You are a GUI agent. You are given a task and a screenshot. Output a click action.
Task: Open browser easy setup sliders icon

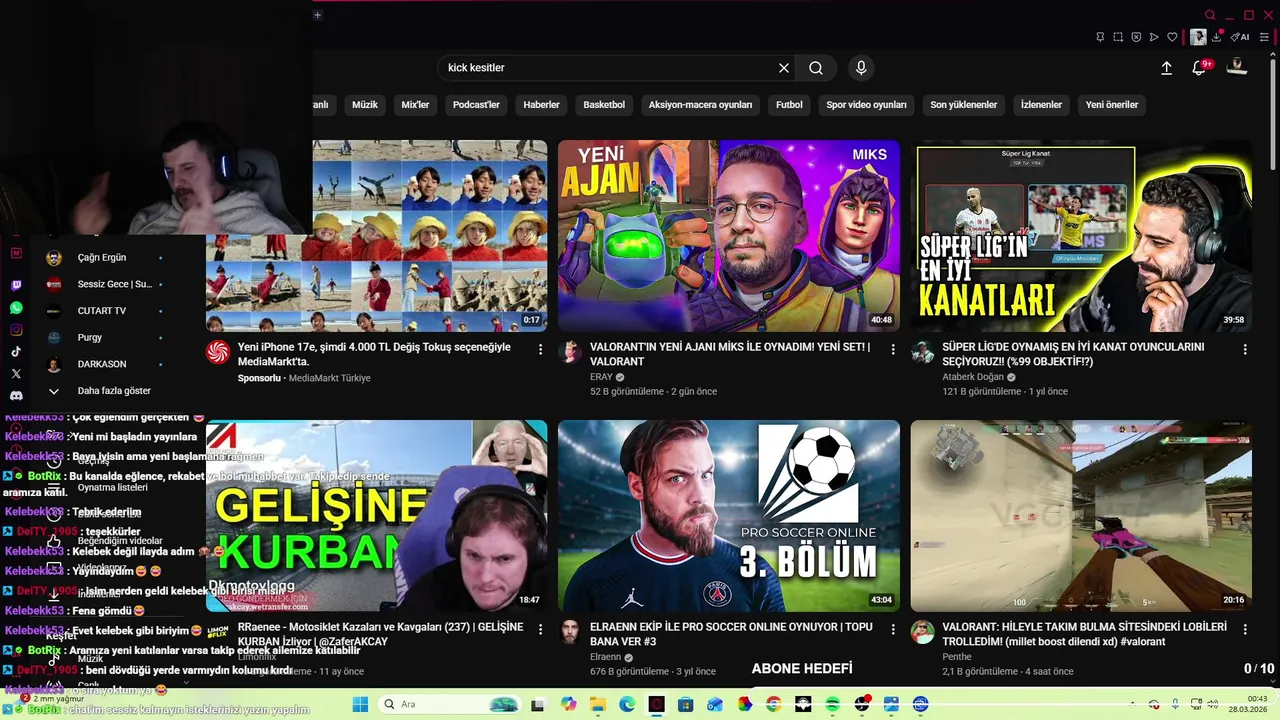click(x=1266, y=37)
